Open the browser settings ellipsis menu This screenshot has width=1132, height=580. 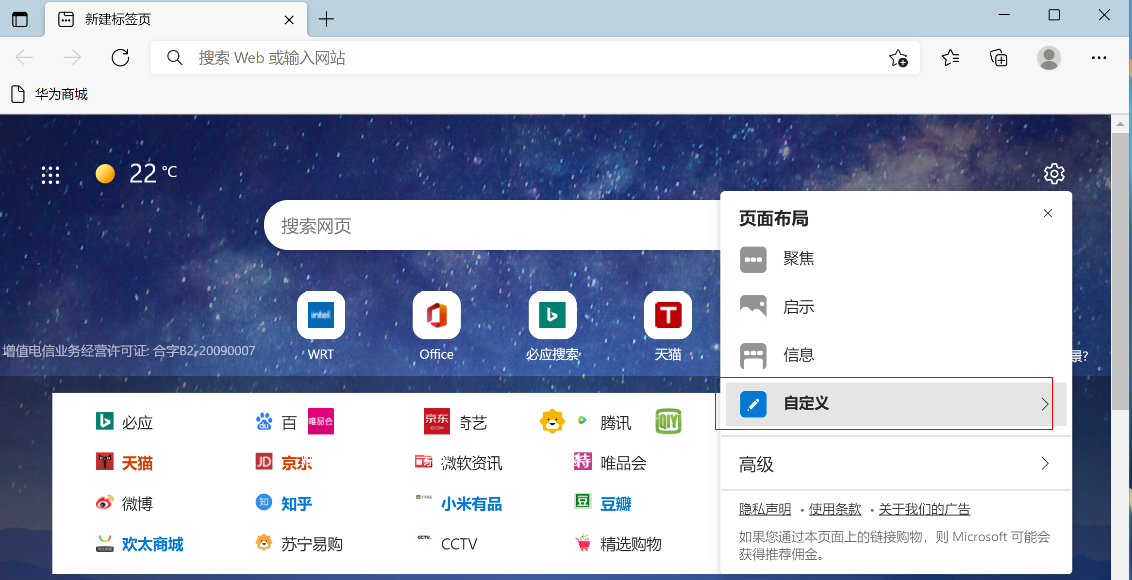click(1099, 58)
